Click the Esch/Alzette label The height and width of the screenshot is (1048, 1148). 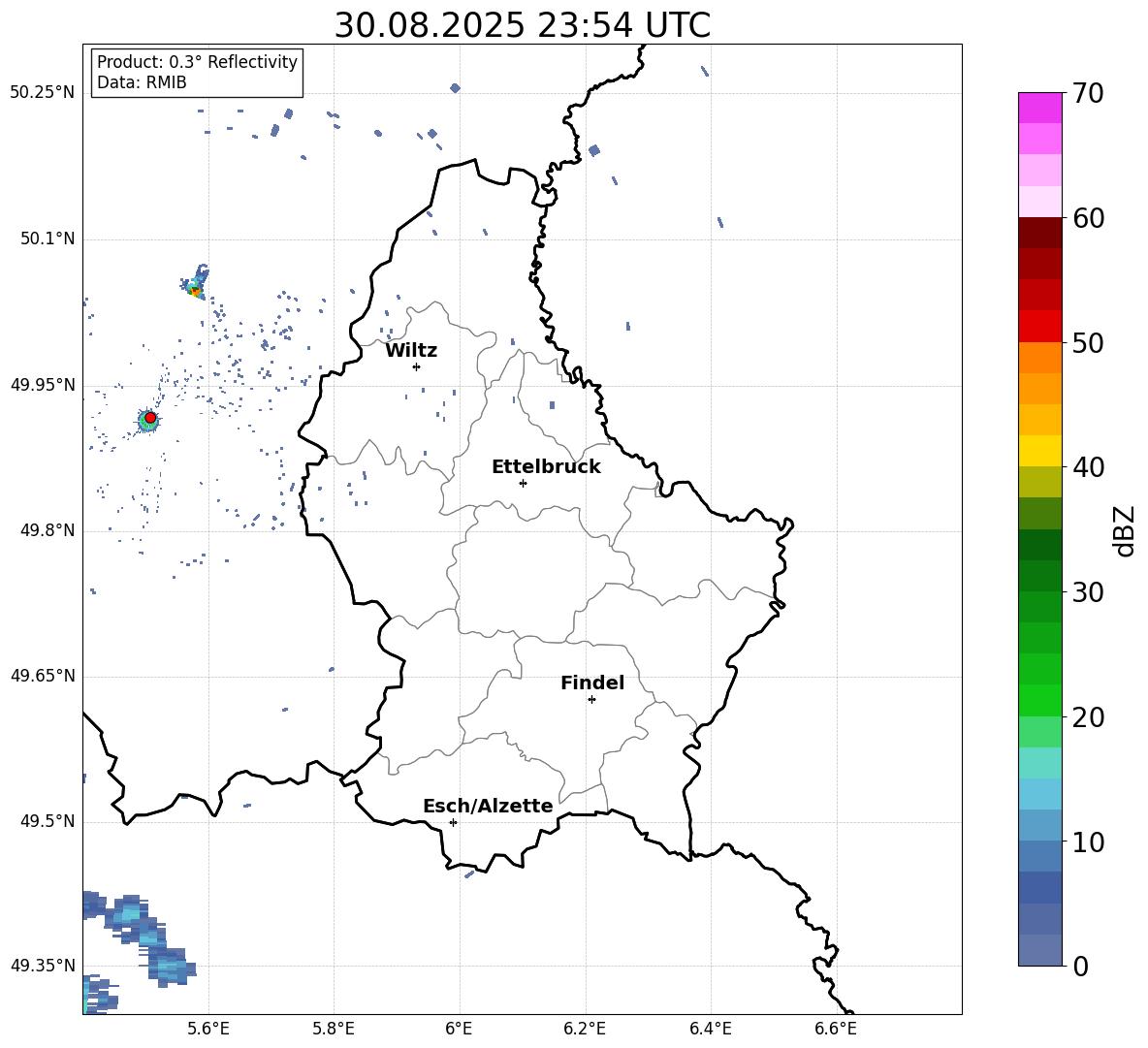[x=488, y=806]
